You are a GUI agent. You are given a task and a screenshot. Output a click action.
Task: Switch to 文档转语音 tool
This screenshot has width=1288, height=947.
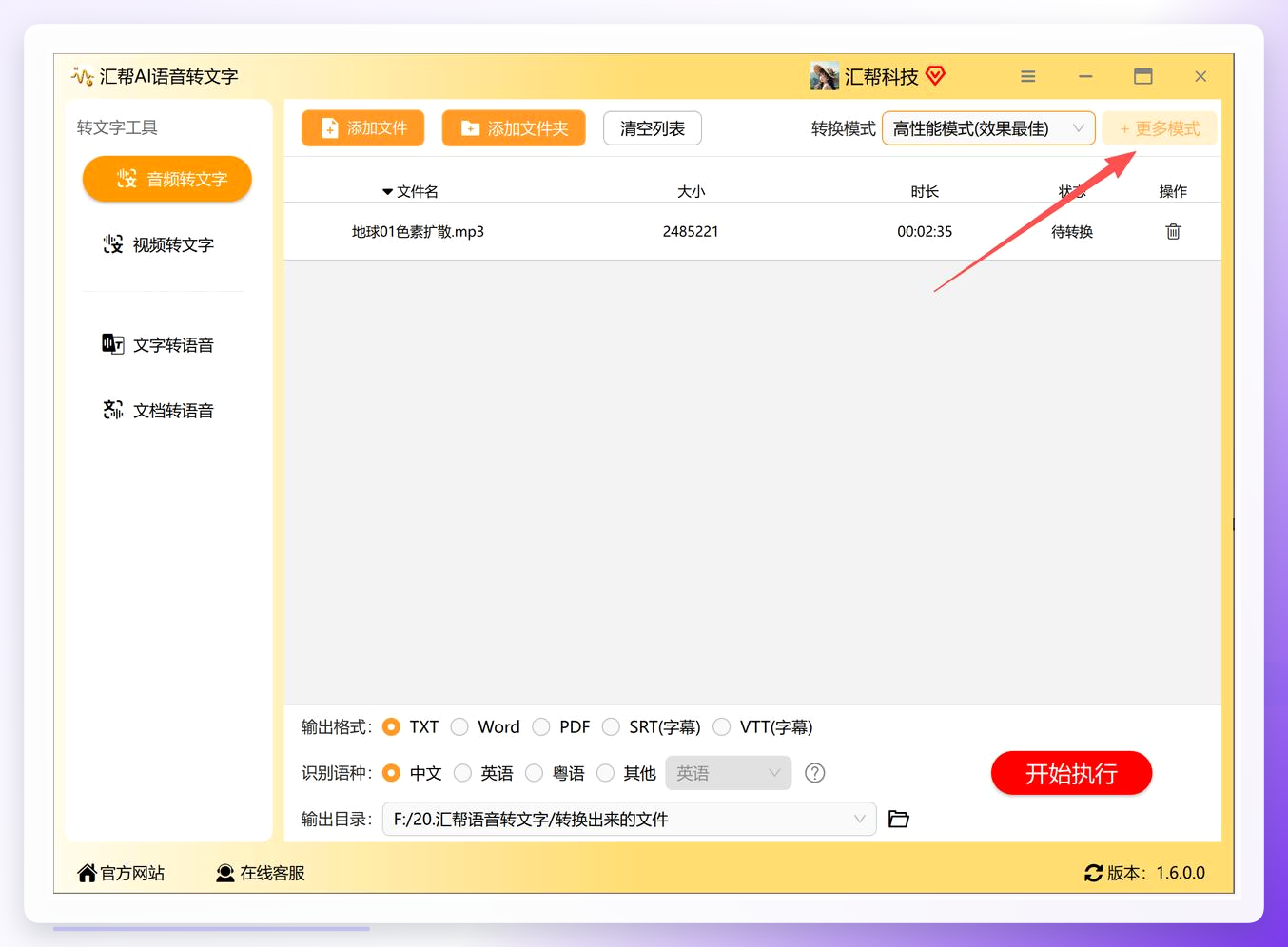click(159, 410)
